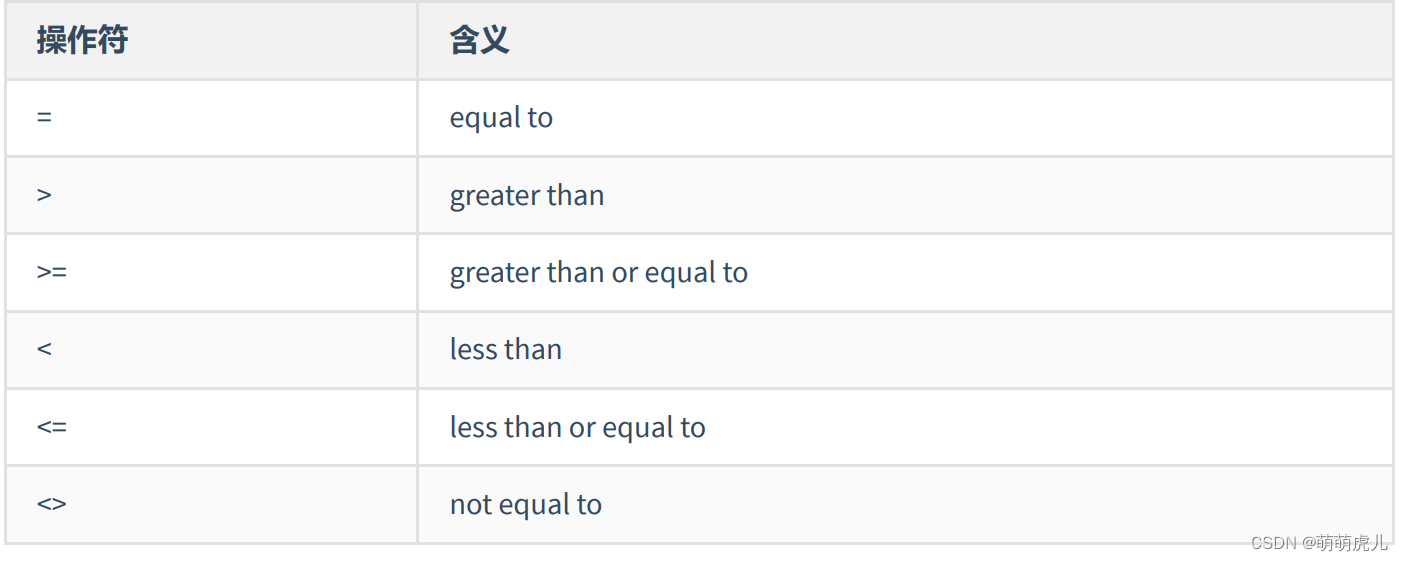Click the word 'less' in the fourth row
The width and height of the screenshot is (1403, 561).
[472, 349]
